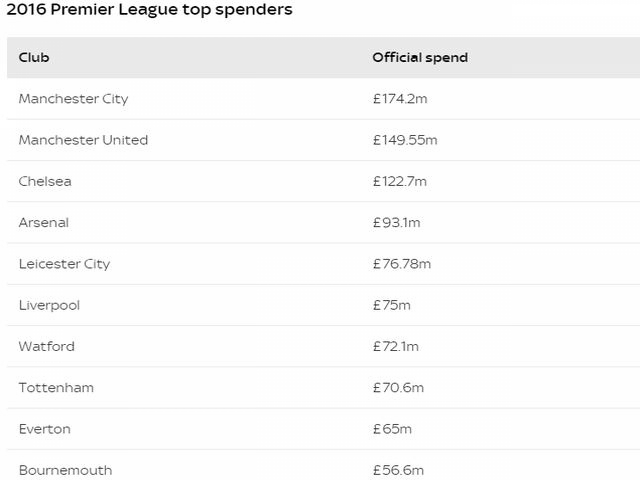Select the Chelsea club name
Screen dimensions: 640x480
click(45, 181)
